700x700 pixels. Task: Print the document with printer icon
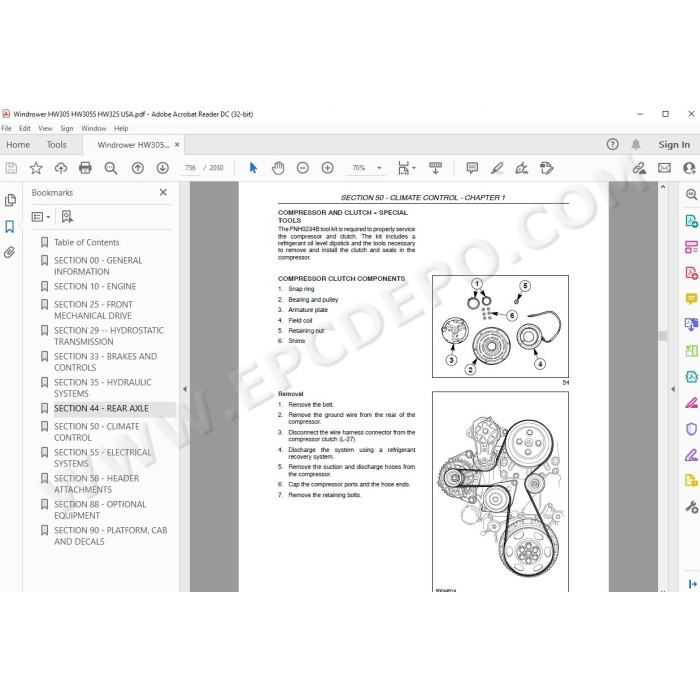85,168
